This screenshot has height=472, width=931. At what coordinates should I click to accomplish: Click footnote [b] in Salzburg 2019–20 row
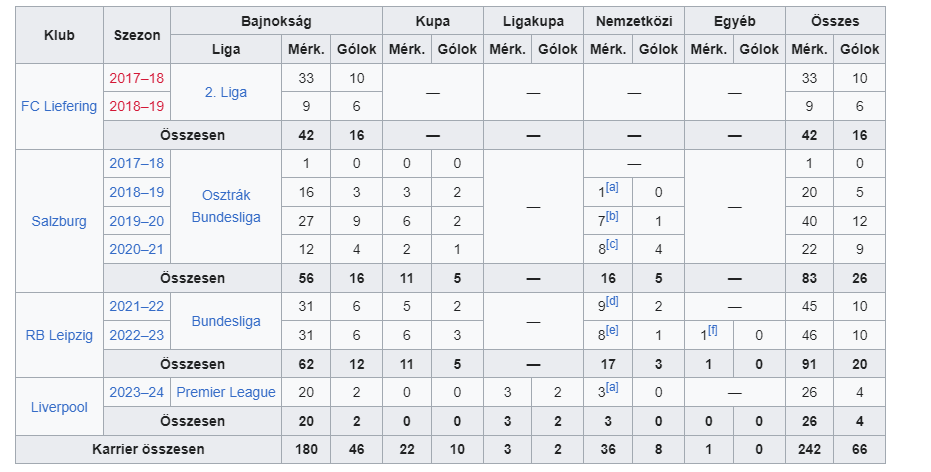point(613,217)
